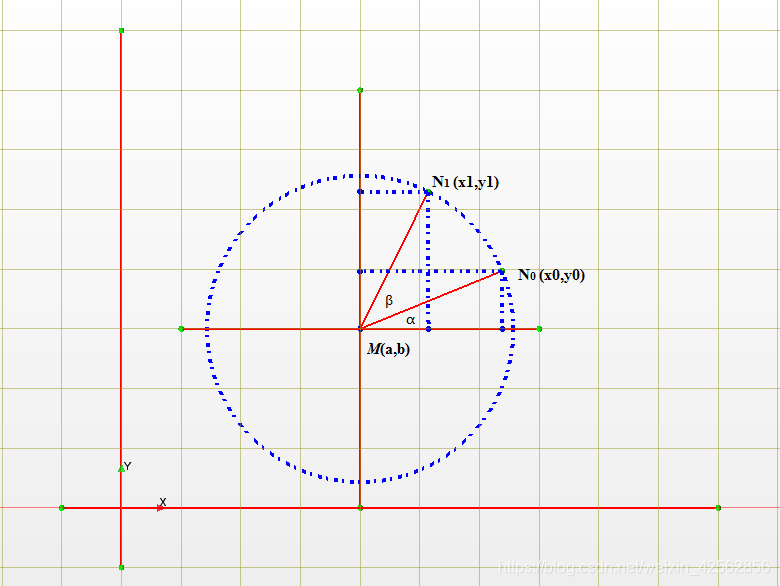Viewport: 780px width, 586px height.
Task: Select the point at N0 on circle
Action: (x=502, y=271)
